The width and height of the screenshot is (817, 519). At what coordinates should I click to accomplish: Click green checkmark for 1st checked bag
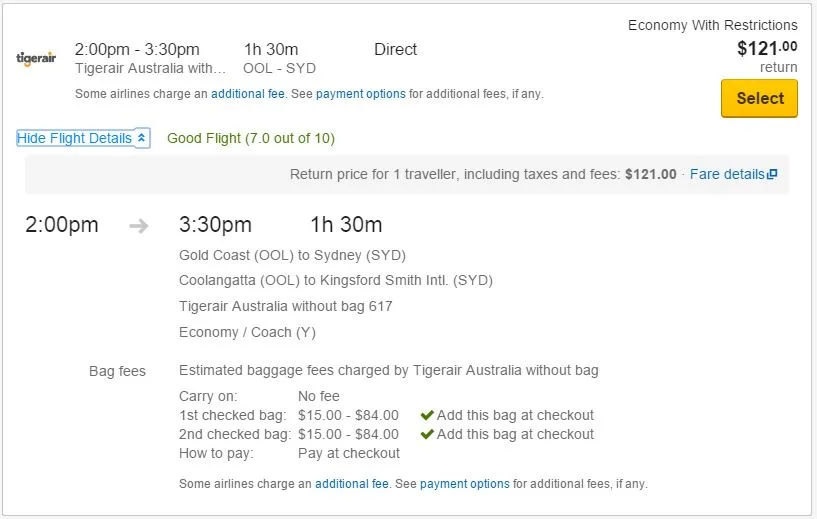pos(427,415)
